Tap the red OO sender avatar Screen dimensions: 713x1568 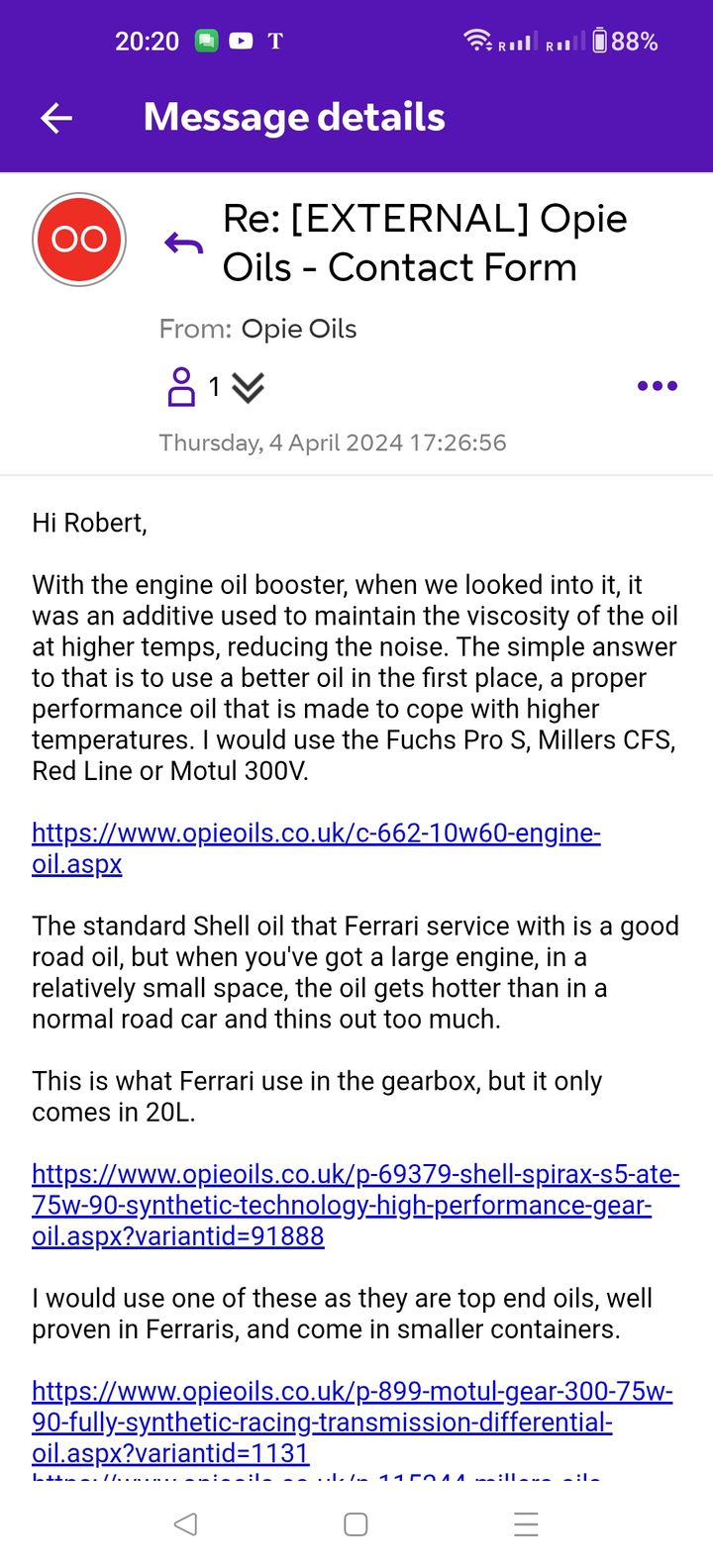[x=79, y=240]
